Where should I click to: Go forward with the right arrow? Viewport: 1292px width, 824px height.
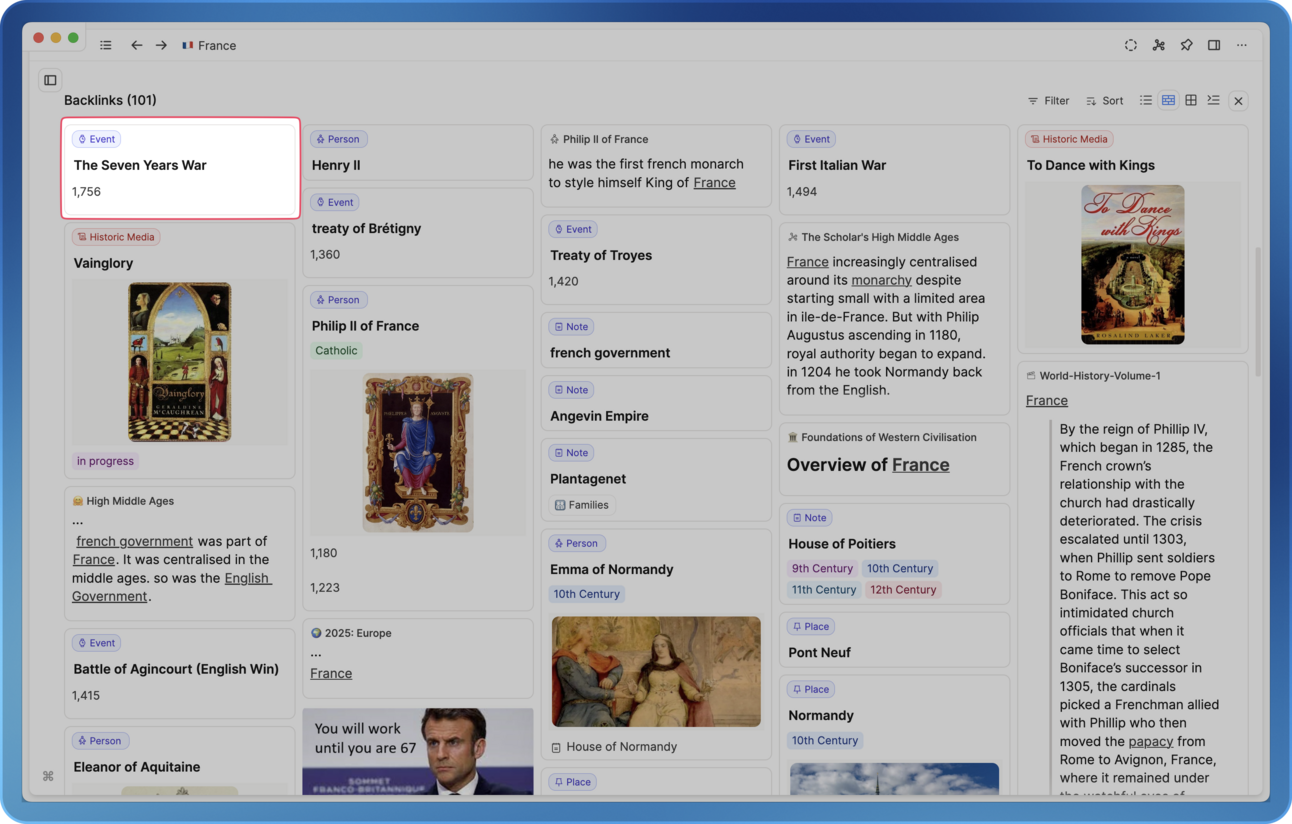[x=161, y=45]
